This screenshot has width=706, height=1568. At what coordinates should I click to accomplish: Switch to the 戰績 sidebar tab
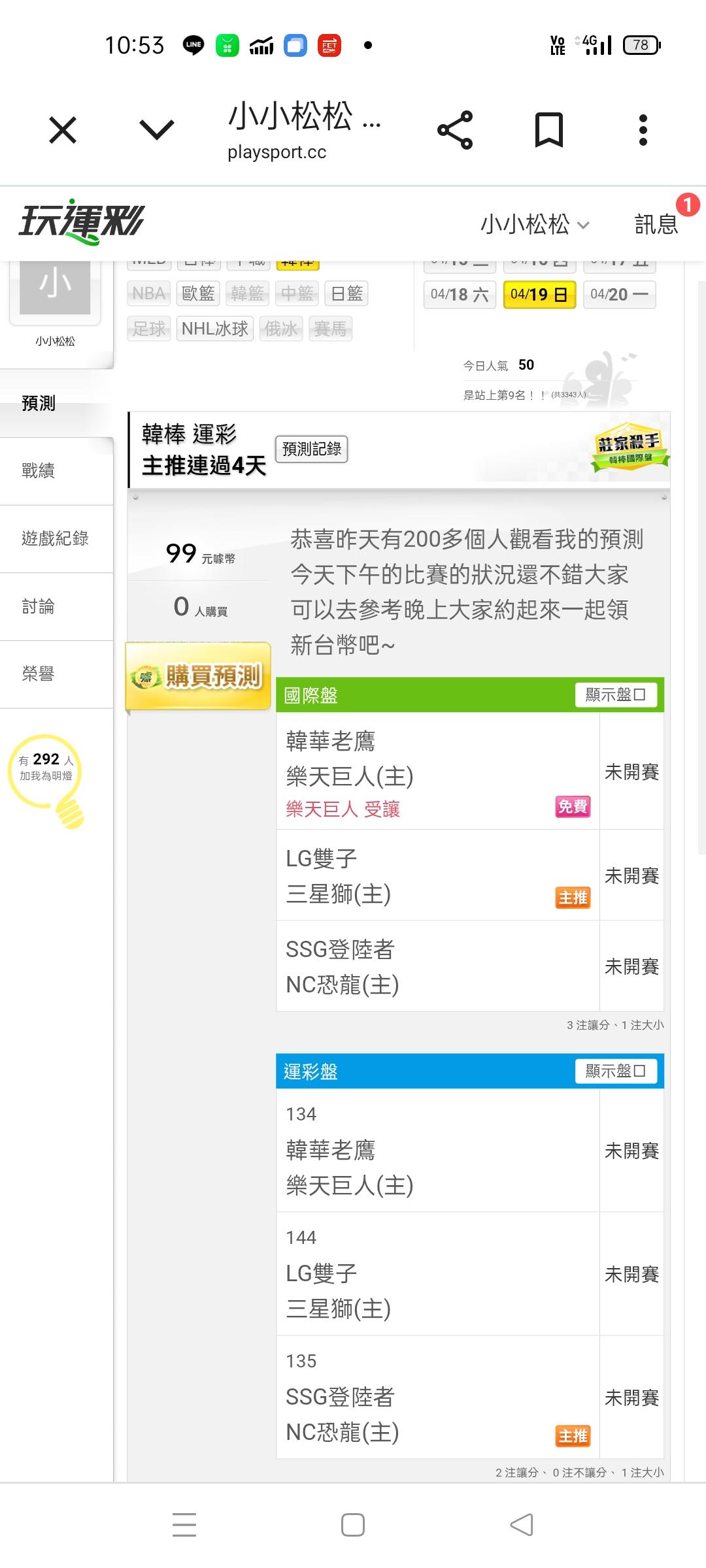click(38, 470)
